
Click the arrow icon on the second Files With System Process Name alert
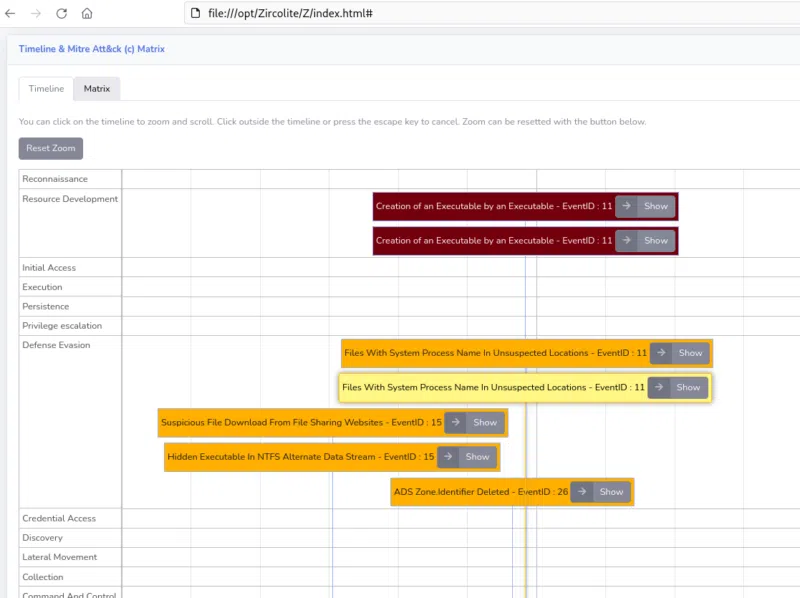660,387
